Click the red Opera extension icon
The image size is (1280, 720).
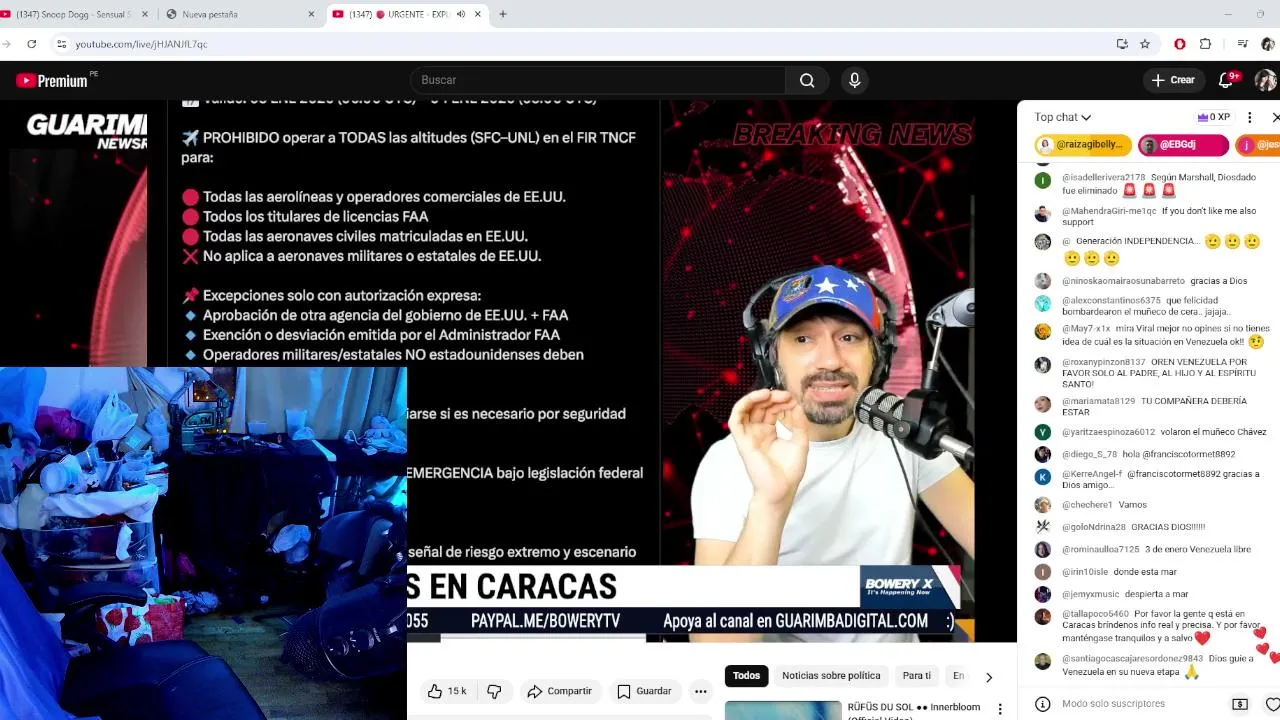(1180, 44)
